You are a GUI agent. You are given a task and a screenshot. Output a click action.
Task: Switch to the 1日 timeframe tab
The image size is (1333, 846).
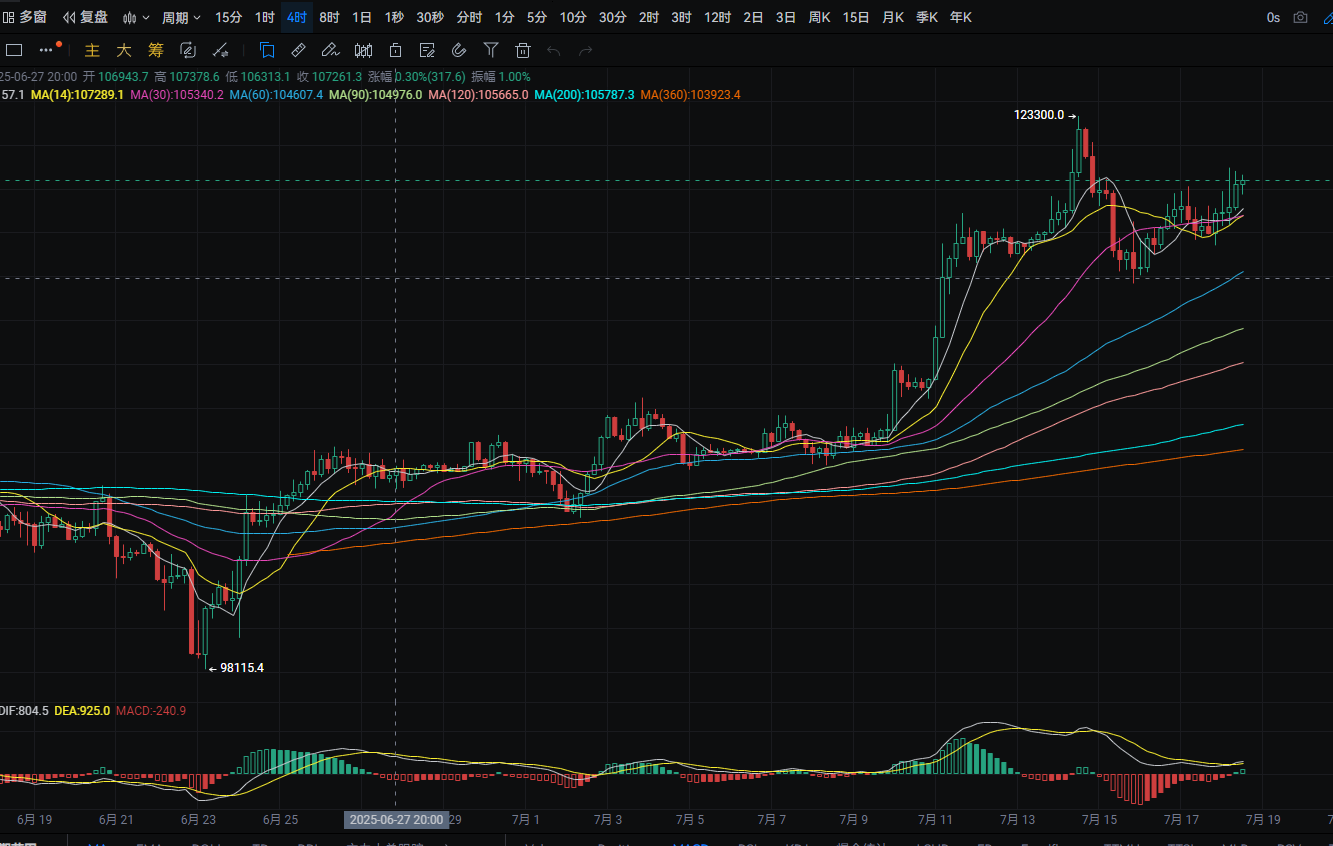point(362,17)
